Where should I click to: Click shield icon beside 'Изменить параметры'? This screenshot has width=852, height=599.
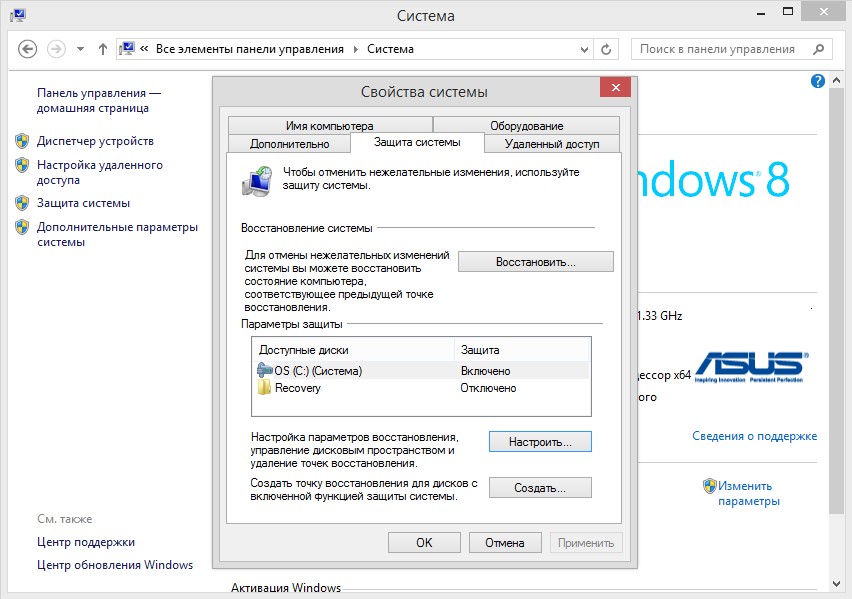click(710, 485)
